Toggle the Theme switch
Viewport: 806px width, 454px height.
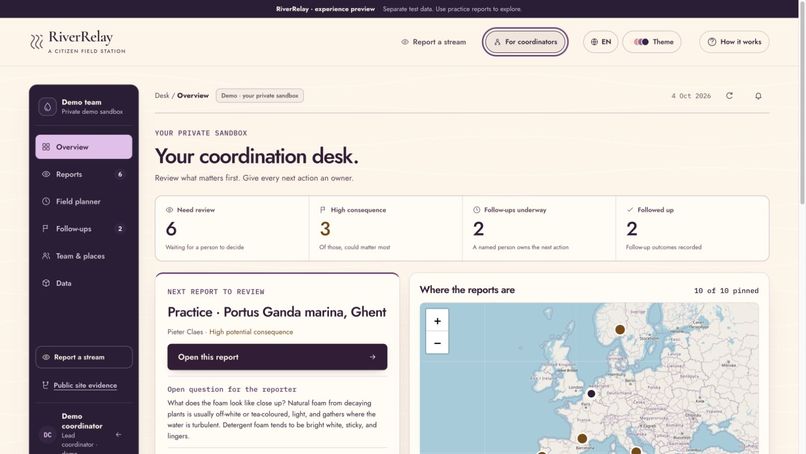point(652,42)
